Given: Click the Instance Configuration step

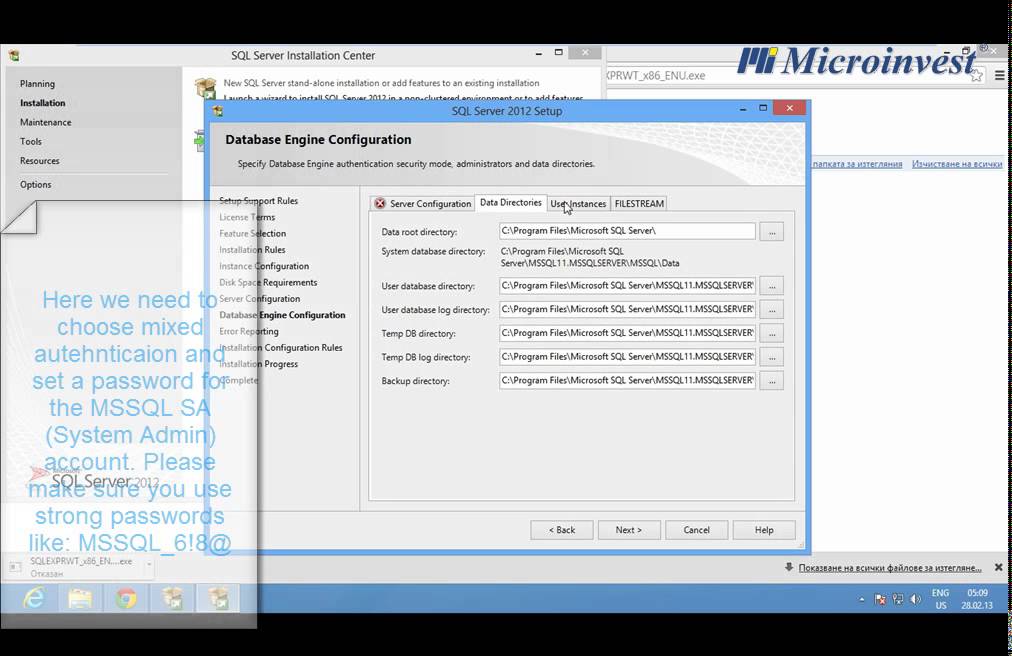Looking at the screenshot, I should click(264, 266).
